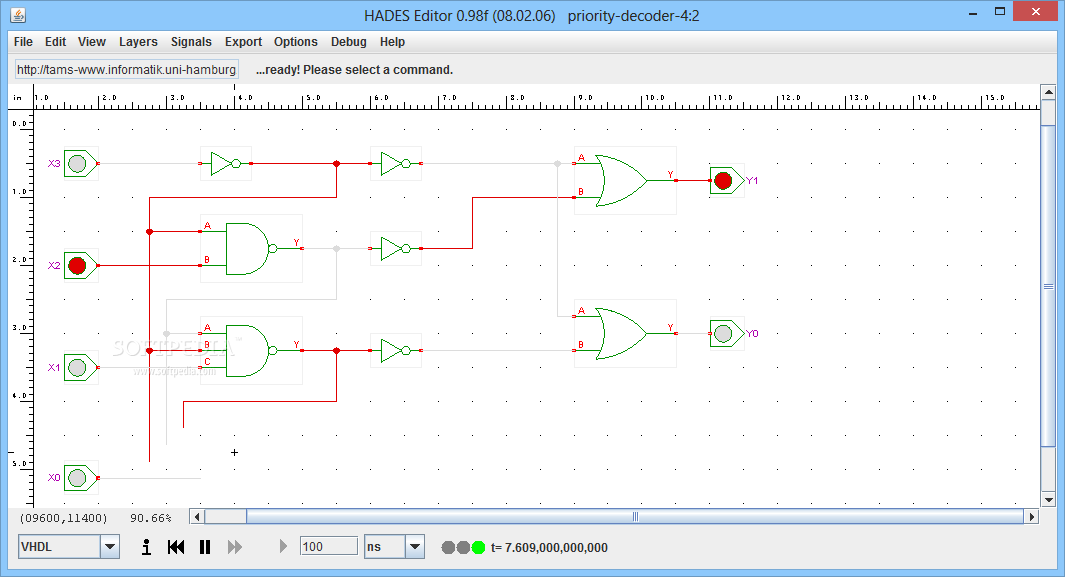Open the Signals menu
1065x577 pixels.
point(191,41)
